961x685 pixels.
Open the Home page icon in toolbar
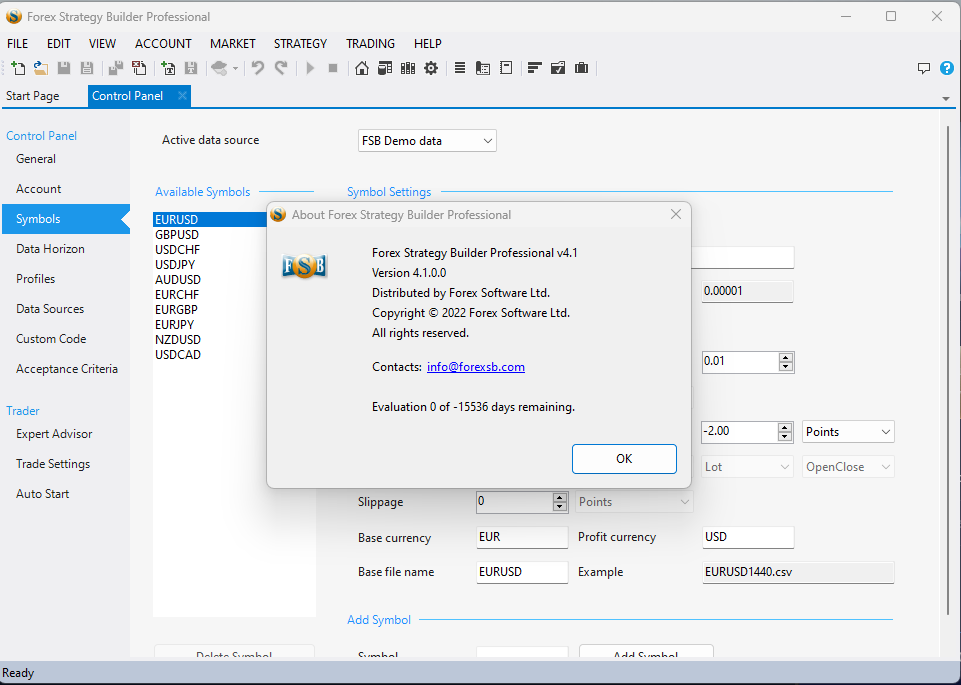(x=362, y=68)
